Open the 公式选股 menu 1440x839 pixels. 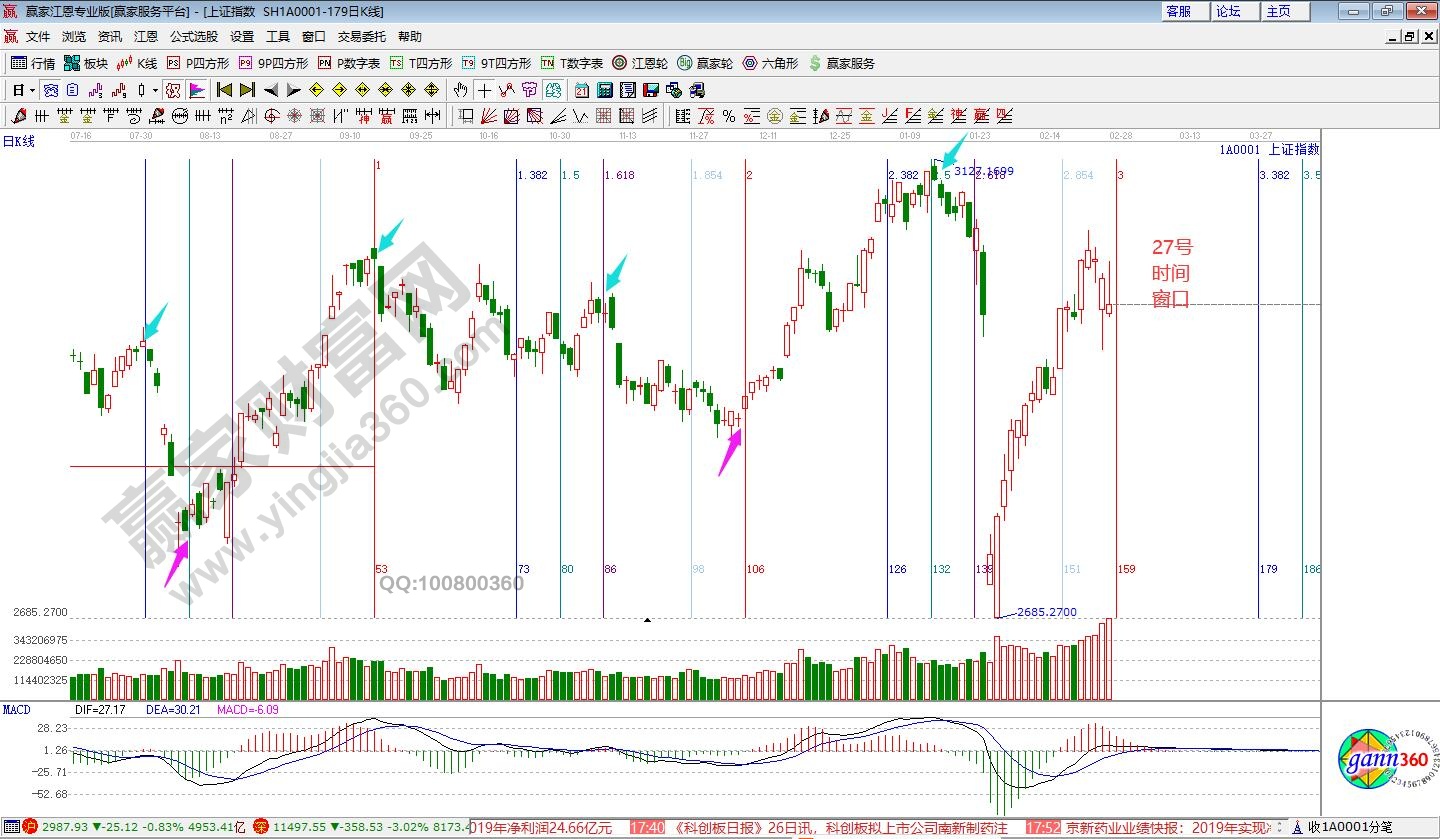coord(193,37)
